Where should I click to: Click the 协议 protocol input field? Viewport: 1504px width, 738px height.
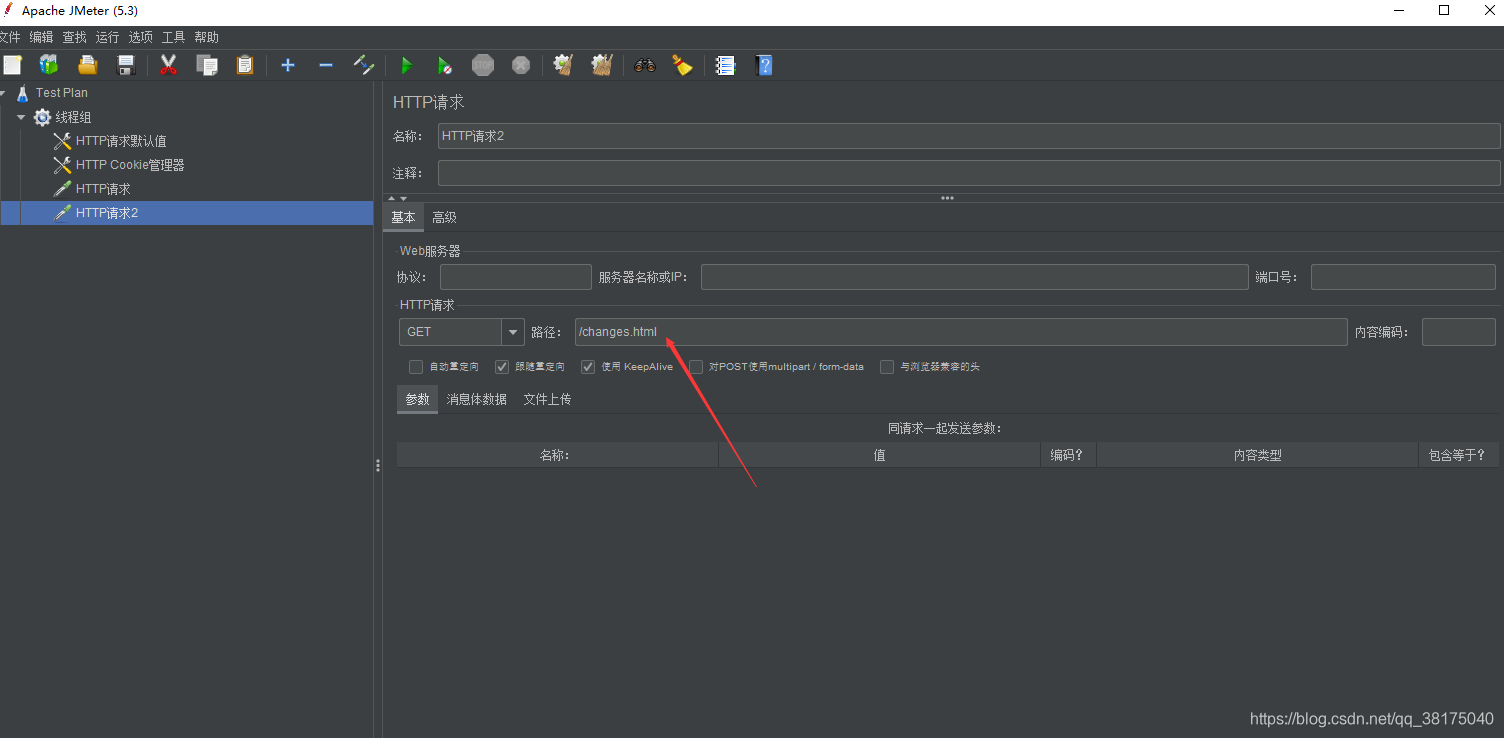tap(516, 277)
